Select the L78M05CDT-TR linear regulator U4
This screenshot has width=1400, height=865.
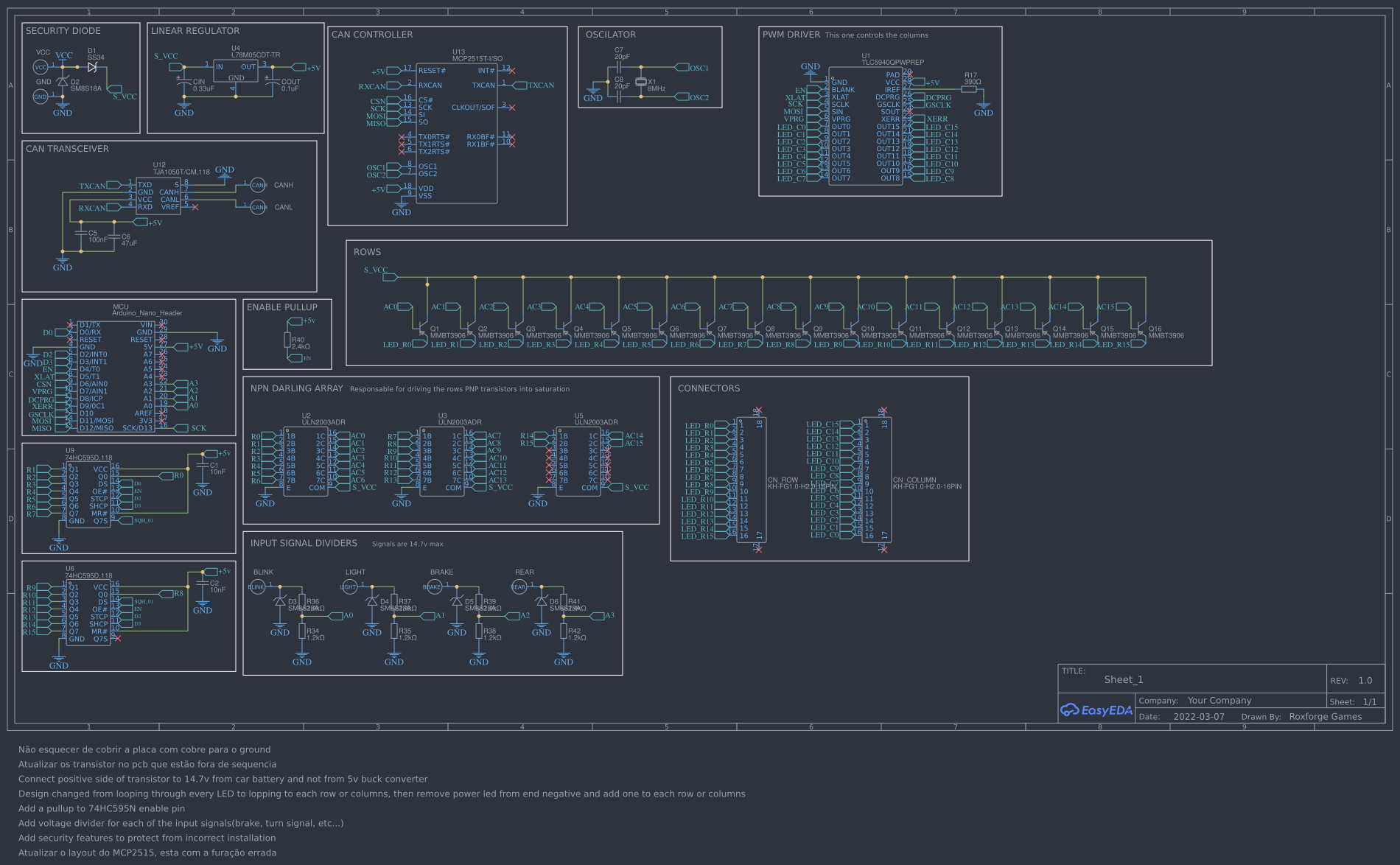[236, 70]
